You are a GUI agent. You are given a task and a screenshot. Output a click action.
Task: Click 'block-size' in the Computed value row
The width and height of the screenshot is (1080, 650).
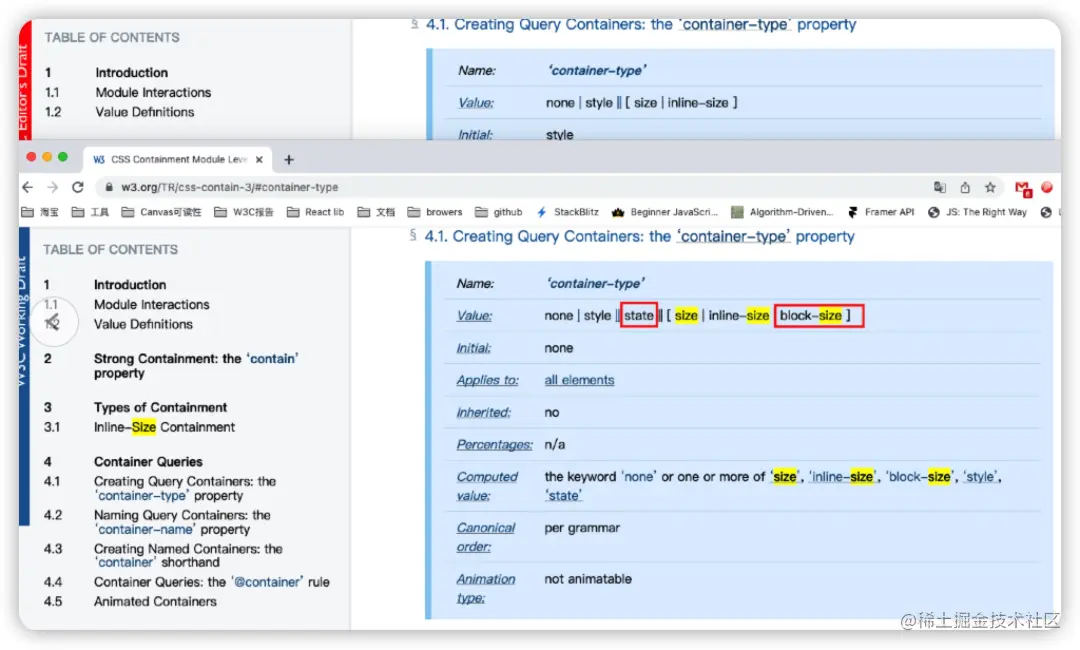pyautogui.click(x=920, y=476)
